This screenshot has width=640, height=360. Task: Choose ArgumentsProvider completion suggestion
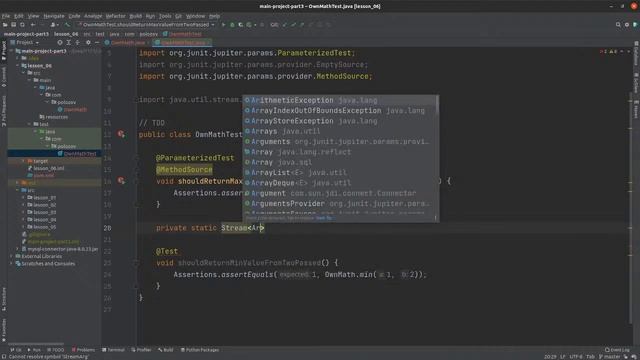340,204
